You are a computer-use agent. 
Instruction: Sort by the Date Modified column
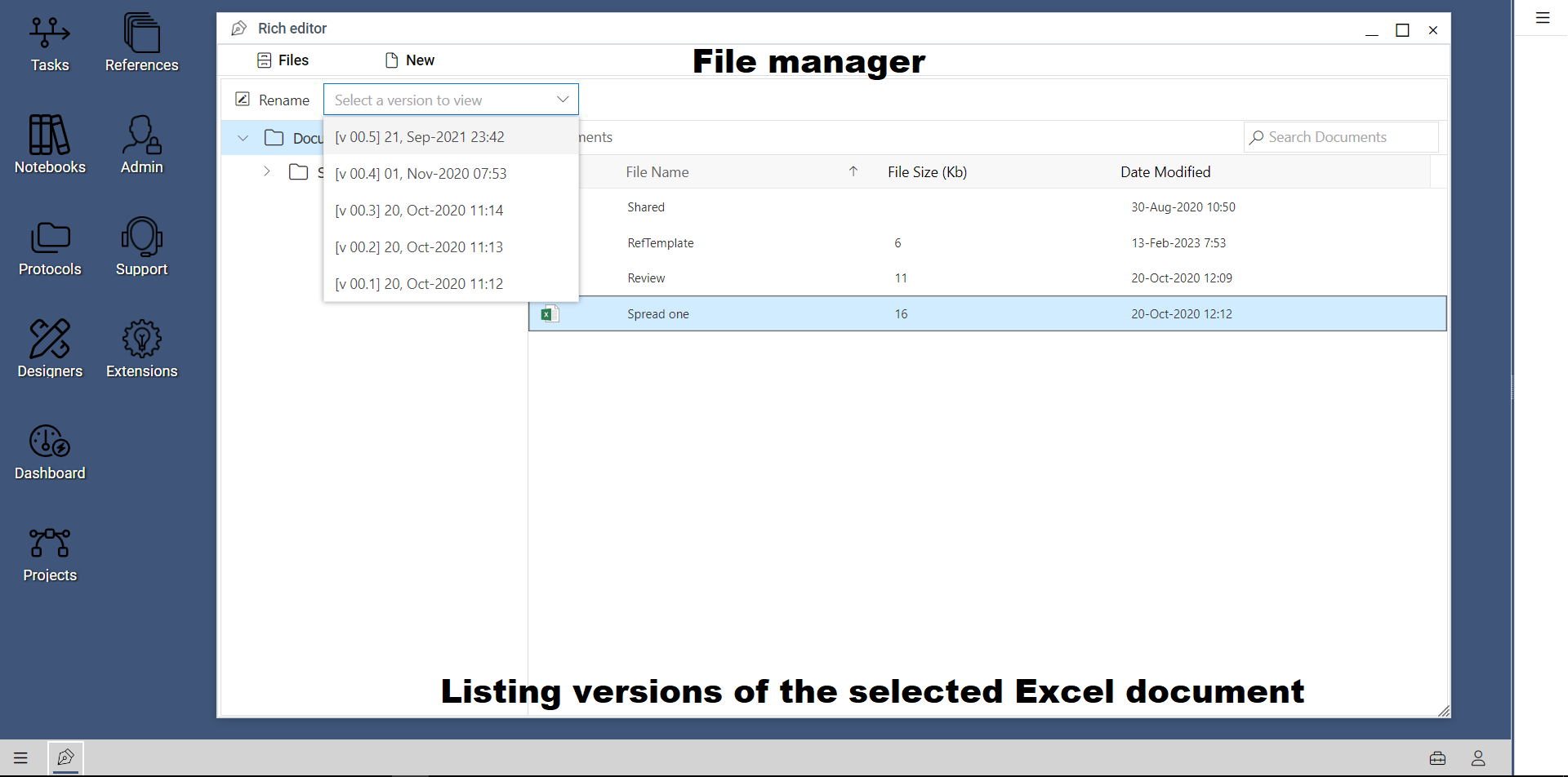click(x=1165, y=172)
